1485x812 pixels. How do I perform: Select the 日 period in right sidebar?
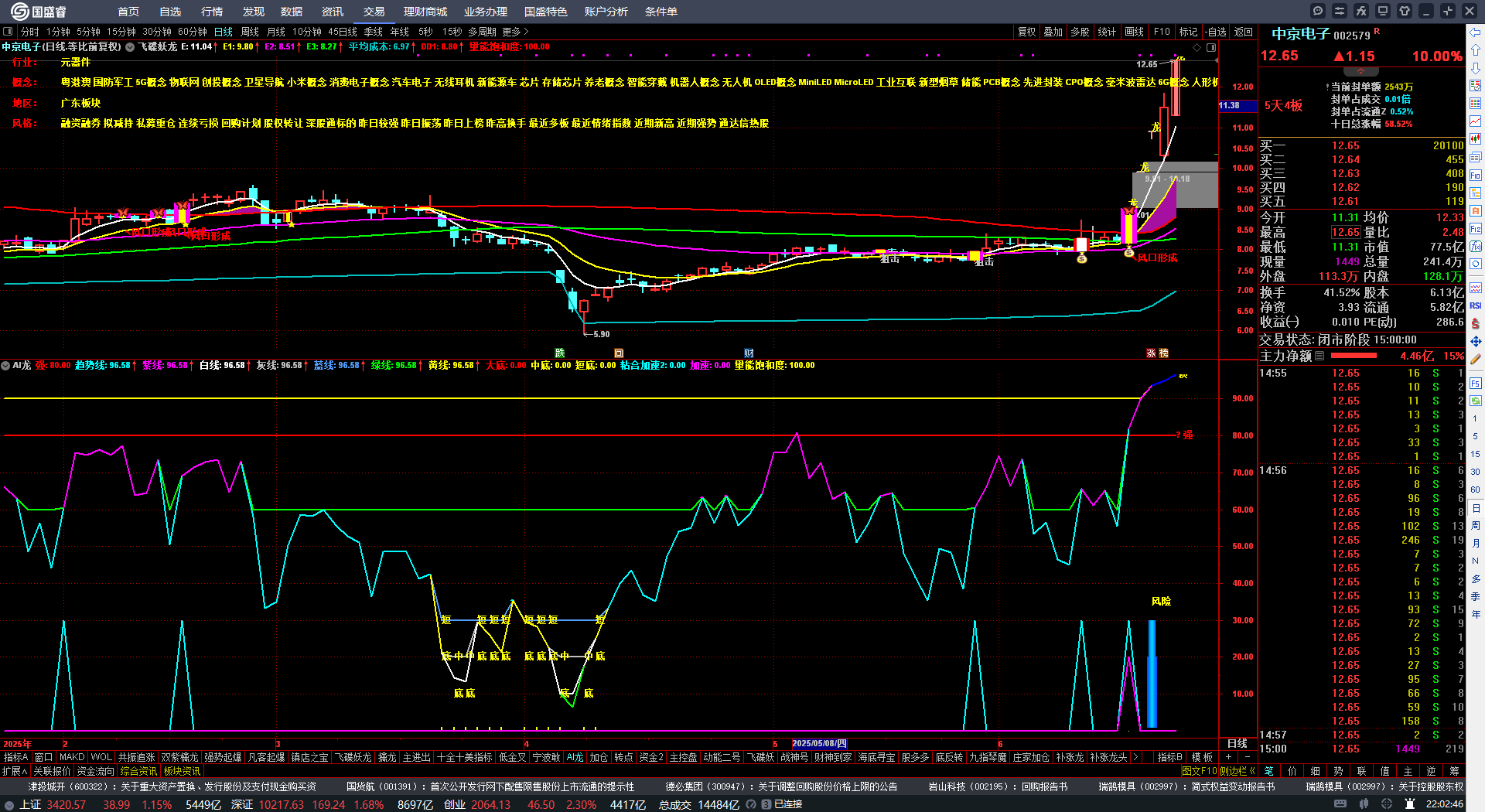click(1476, 507)
